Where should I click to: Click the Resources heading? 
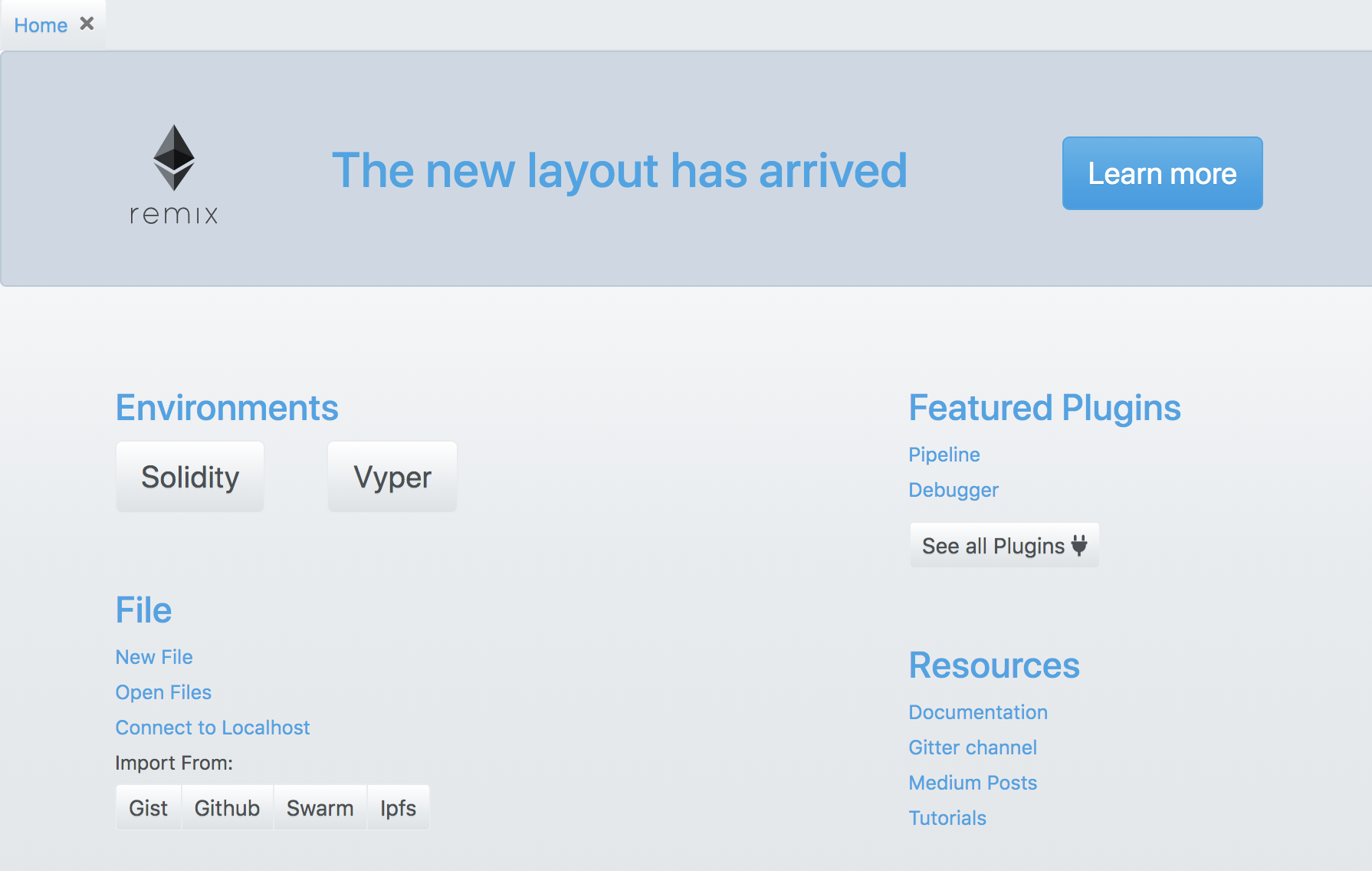994,665
